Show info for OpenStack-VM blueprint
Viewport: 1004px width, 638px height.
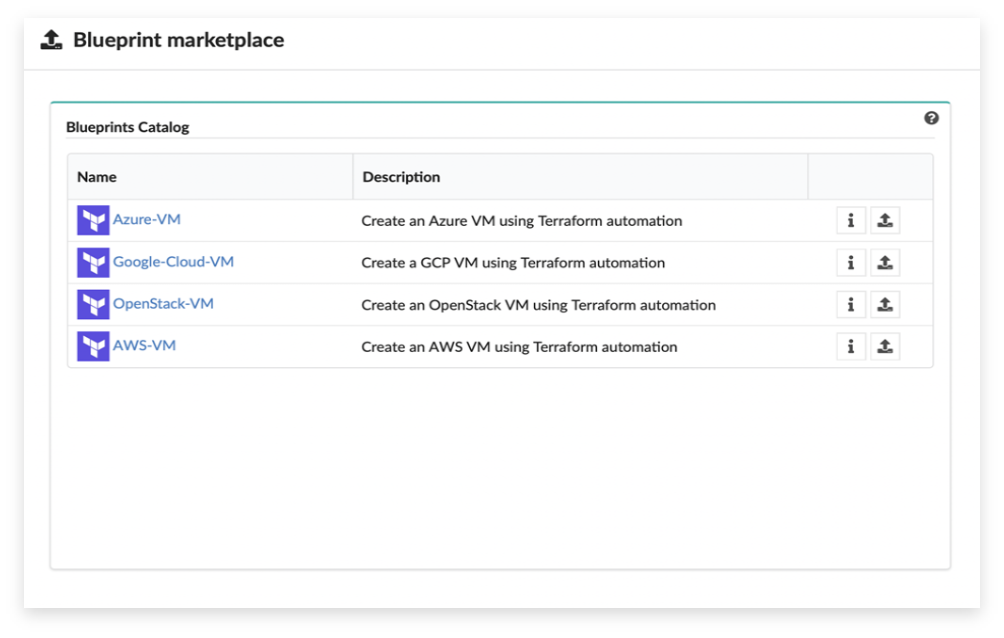click(x=850, y=304)
